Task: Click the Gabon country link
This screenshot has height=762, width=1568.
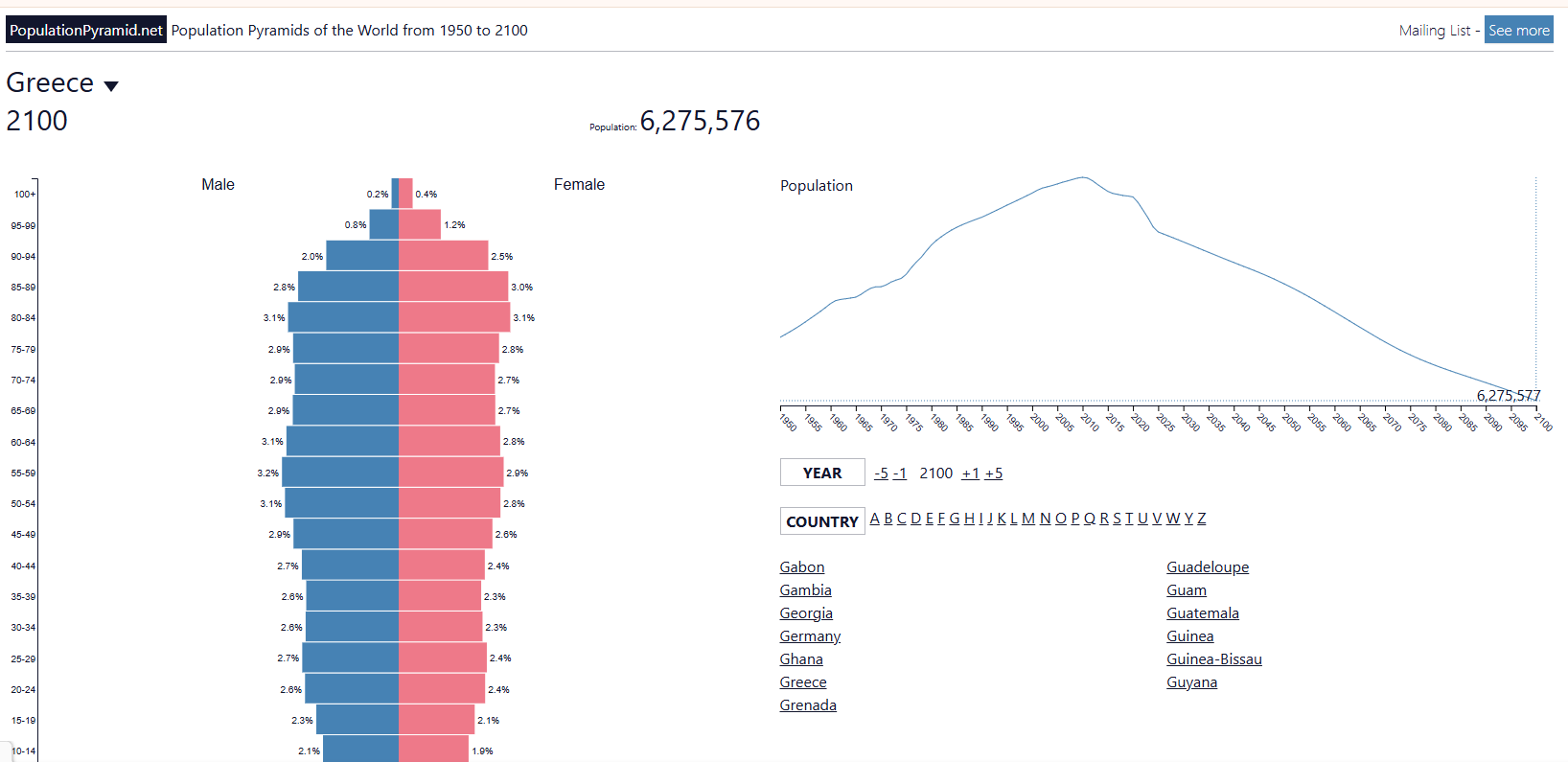Action: [x=802, y=567]
